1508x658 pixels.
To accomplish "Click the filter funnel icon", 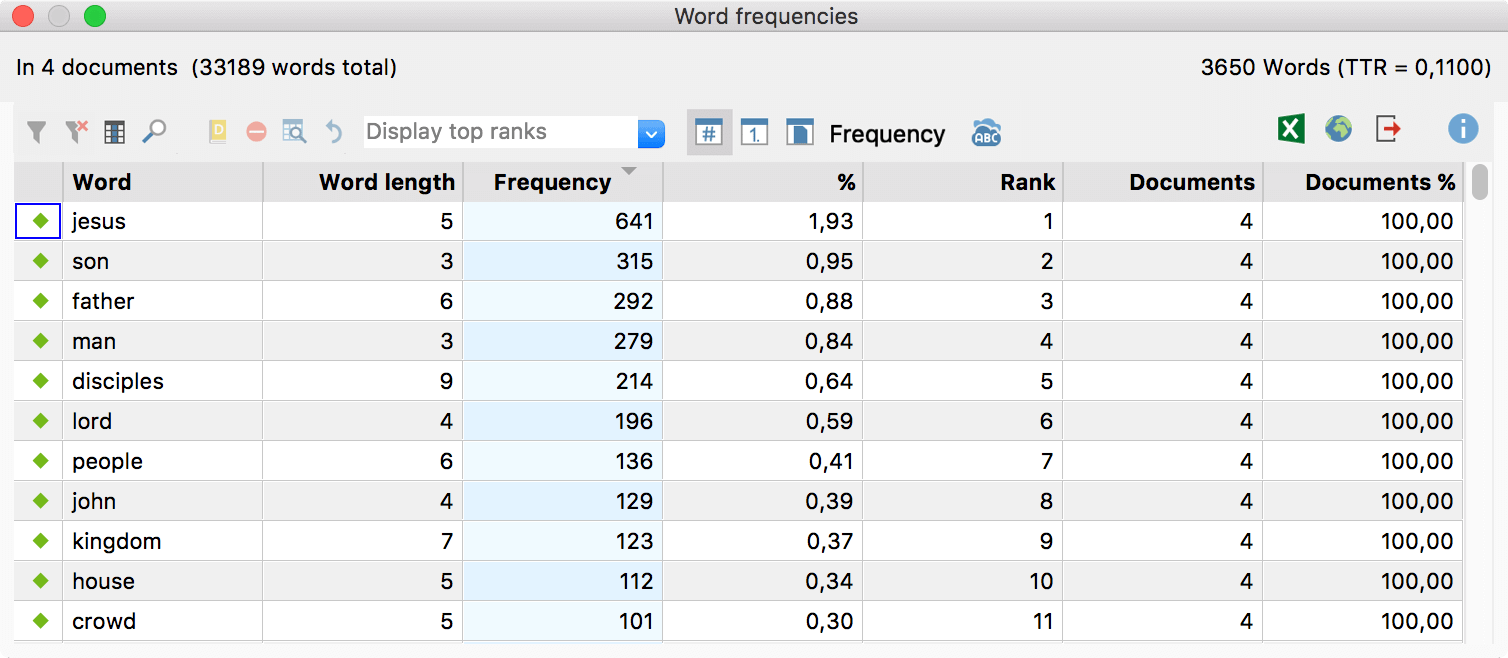I will pyautogui.click(x=36, y=132).
